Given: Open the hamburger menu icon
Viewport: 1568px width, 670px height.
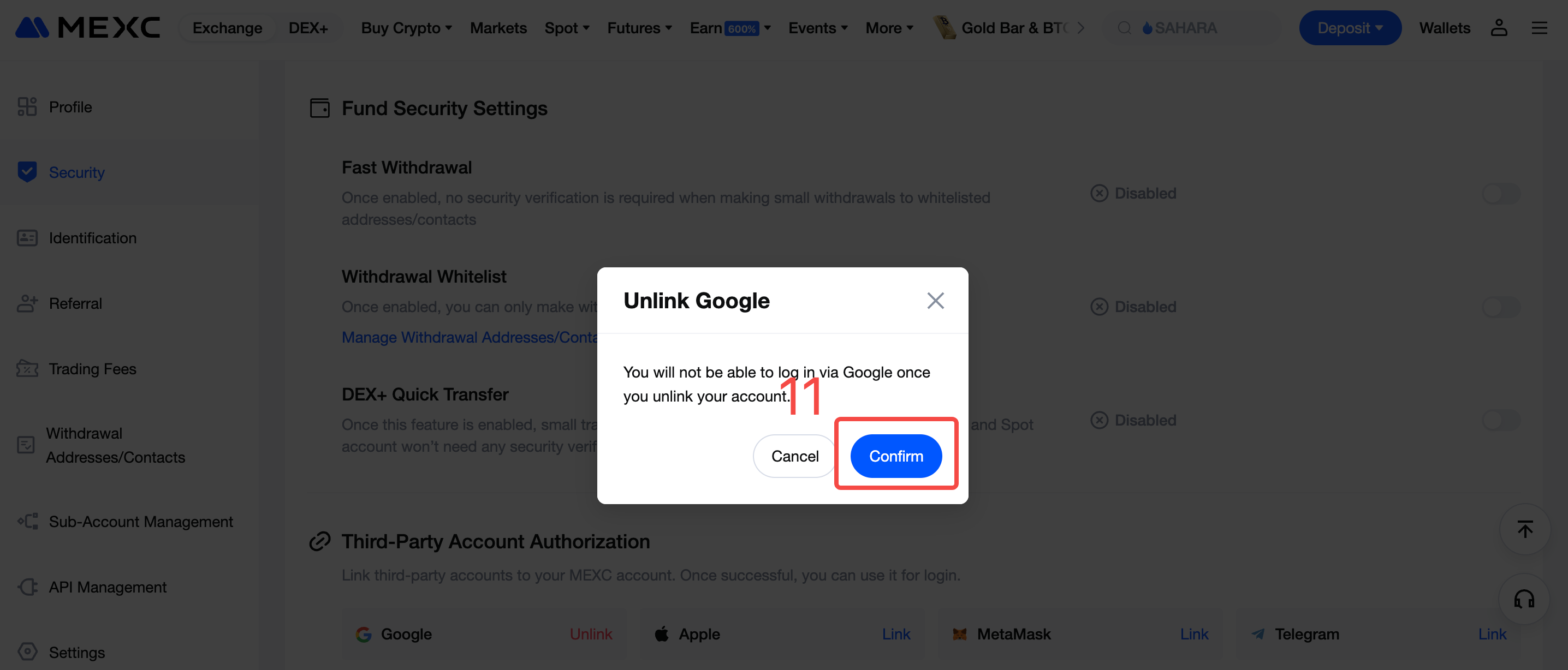Looking at the screenshot, I should coord(1539,28).
